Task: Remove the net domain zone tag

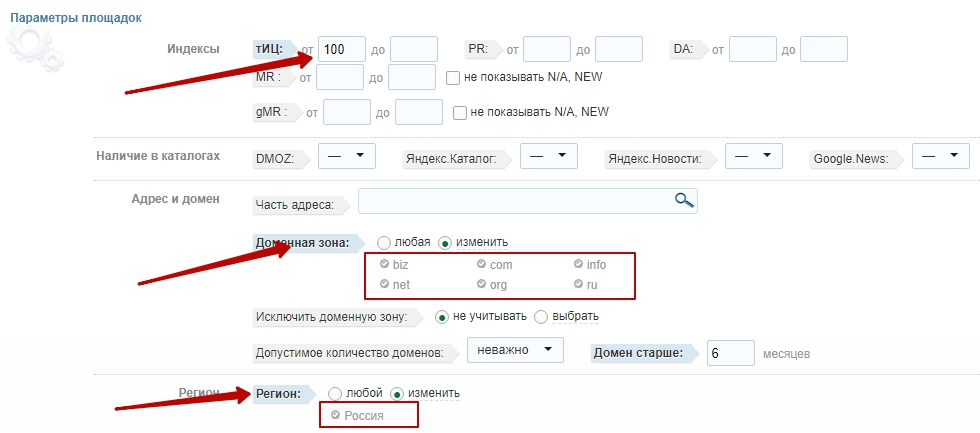Action: pyautogui.click(x=384, y=284)
